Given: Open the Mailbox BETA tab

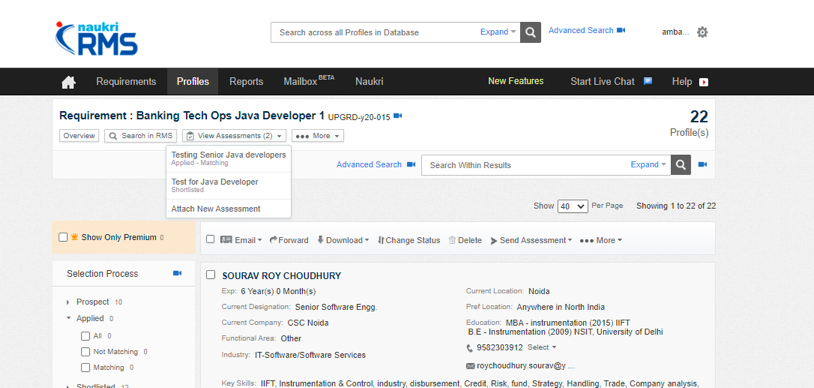Looking at the screenshot, I should 309,82.
